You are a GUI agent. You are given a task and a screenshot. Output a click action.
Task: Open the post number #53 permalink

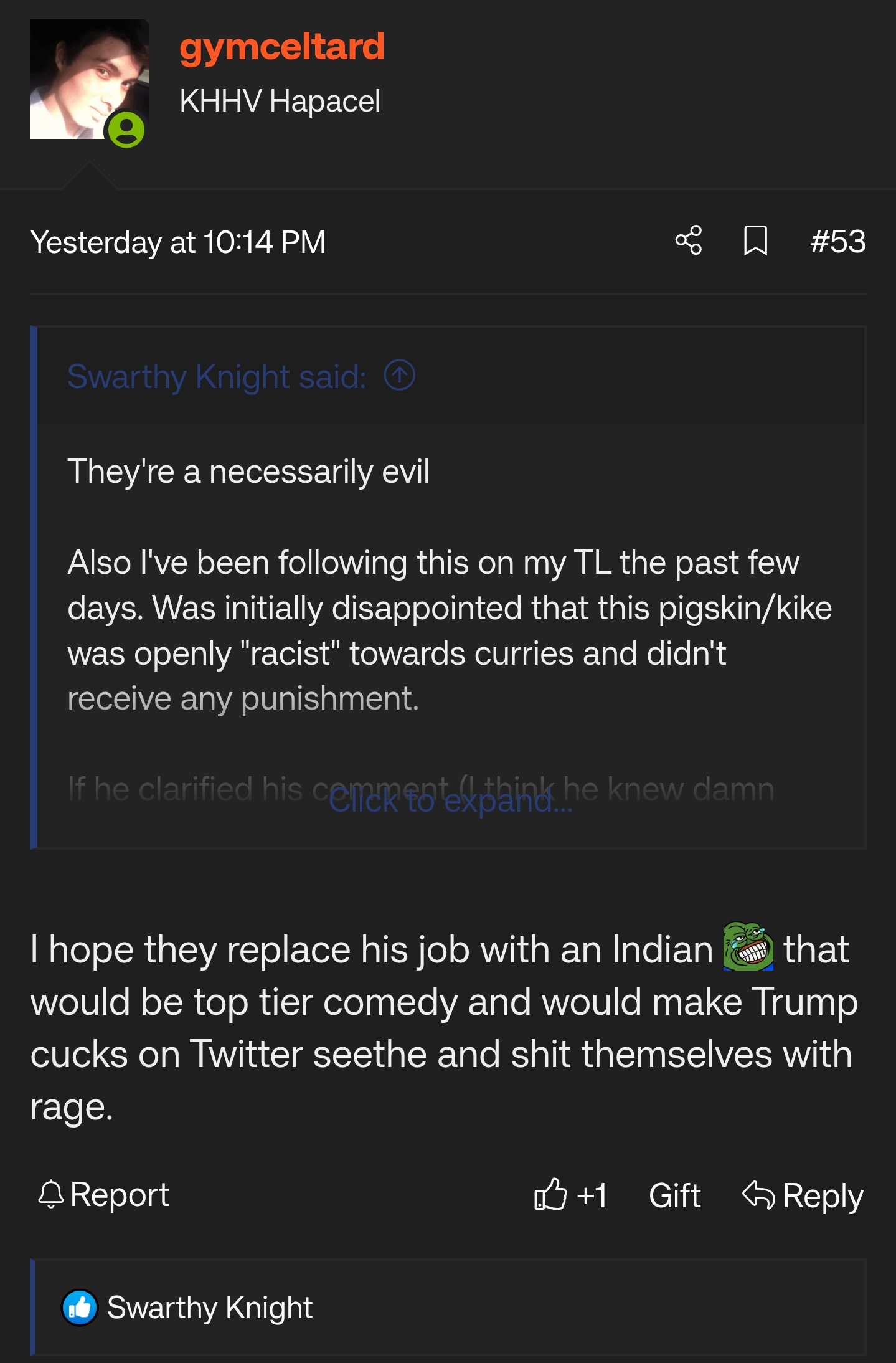tap(837, 241)
